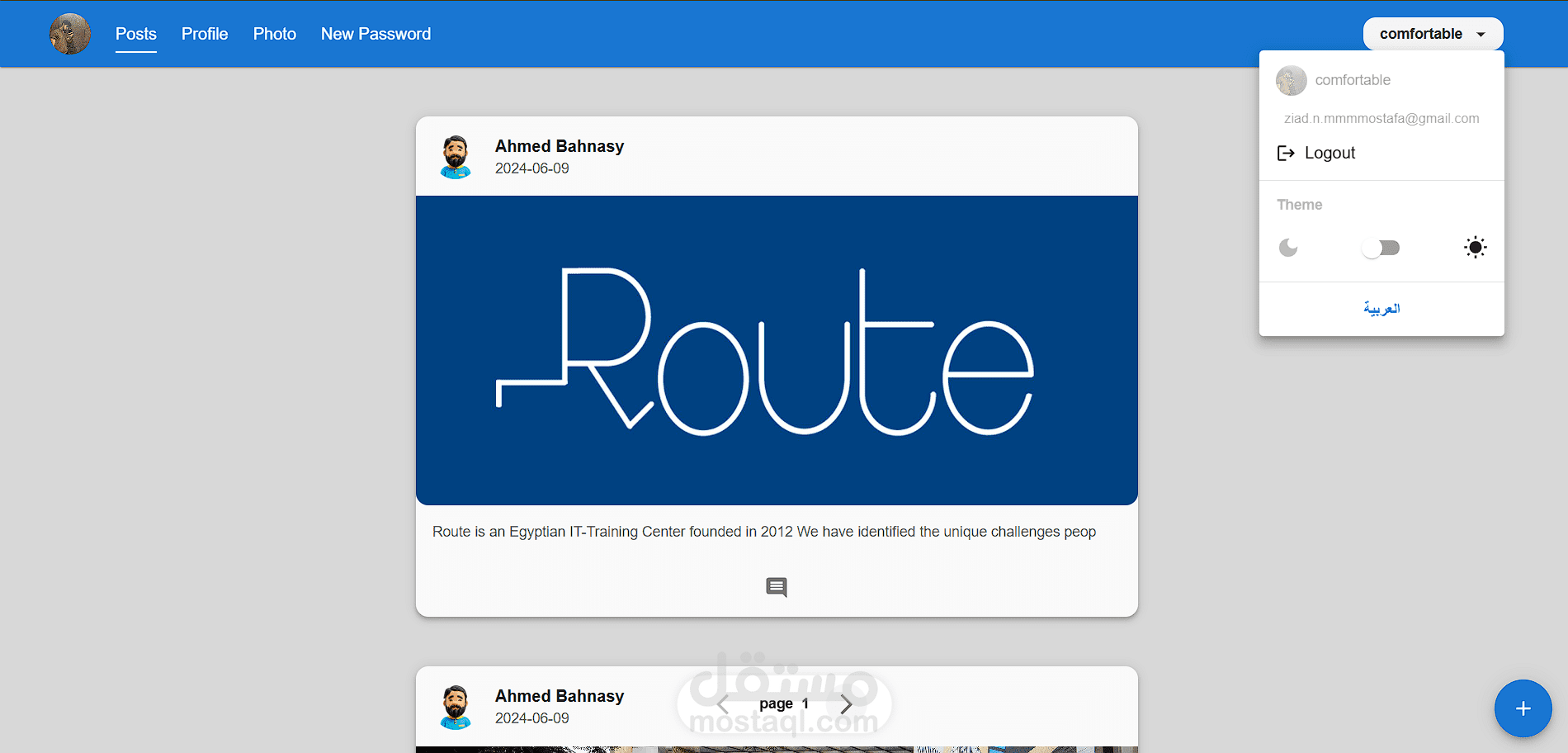
Task: Click Ahmed Bahnasy's avatar on first post
Action: [x=455, y=157]
